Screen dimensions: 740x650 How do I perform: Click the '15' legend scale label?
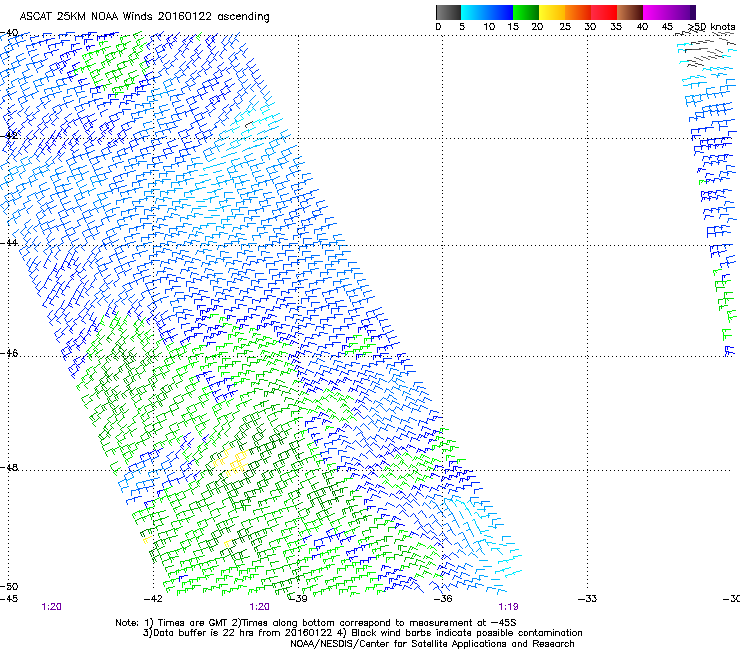pyautogui.click(x=513, y=27)
